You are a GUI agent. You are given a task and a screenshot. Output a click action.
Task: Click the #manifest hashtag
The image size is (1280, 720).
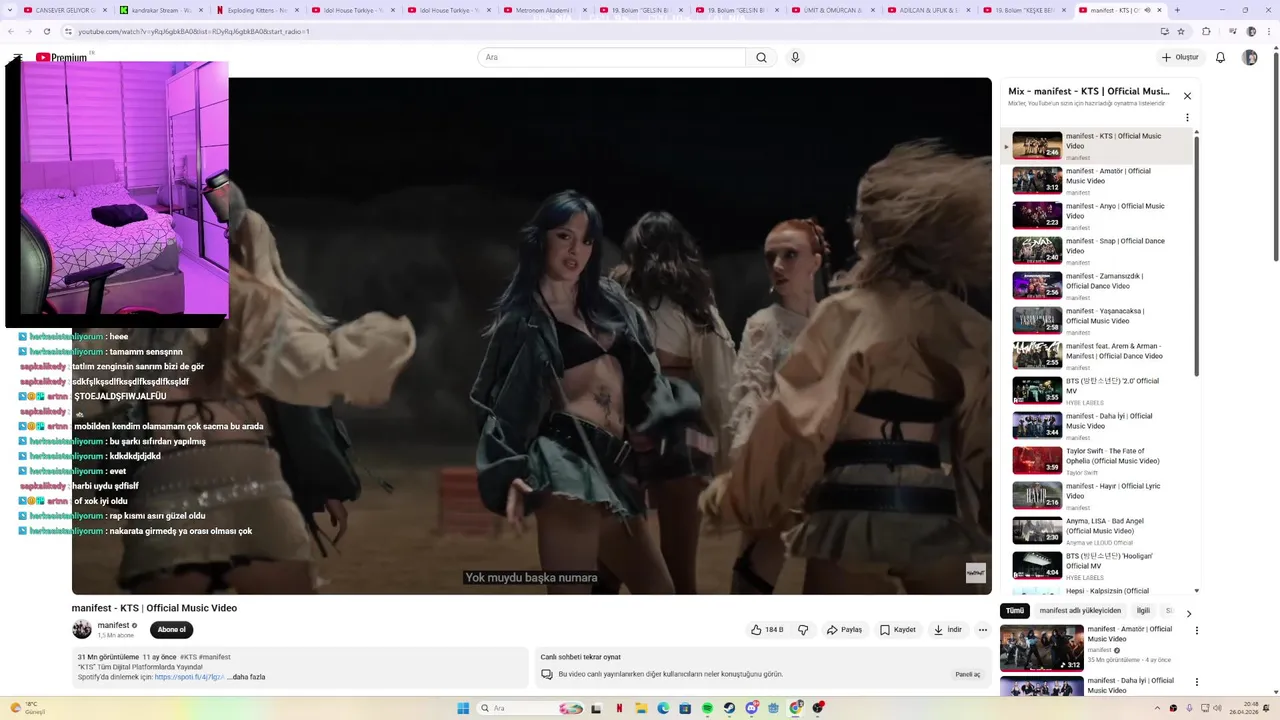pos(214,657)
